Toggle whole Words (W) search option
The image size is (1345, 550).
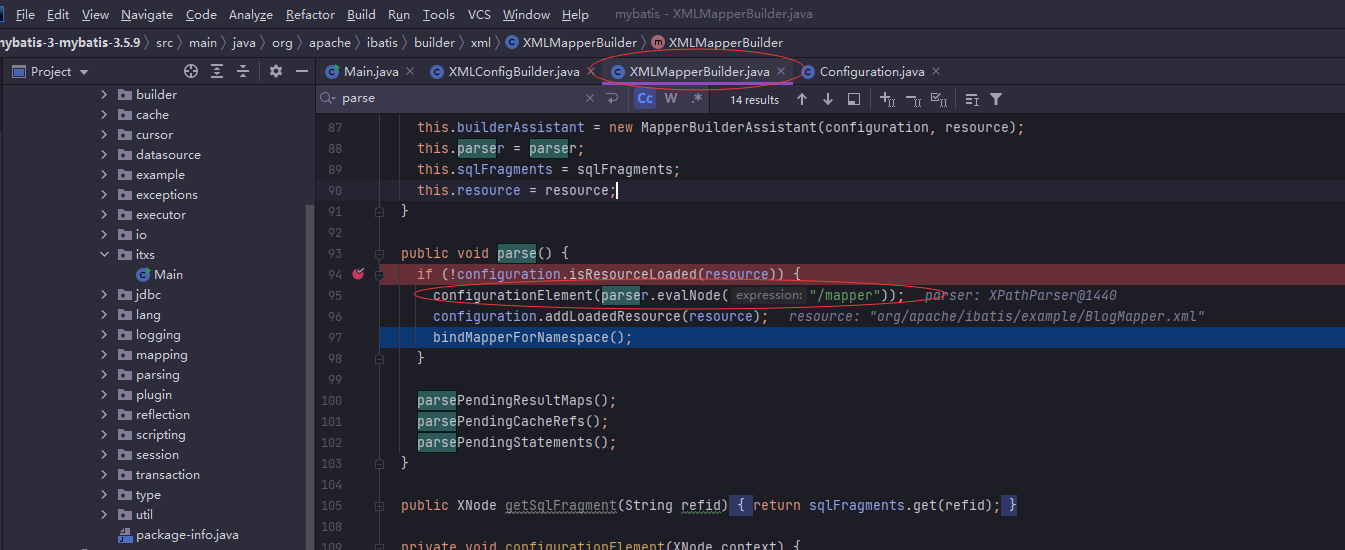(671, 99)
